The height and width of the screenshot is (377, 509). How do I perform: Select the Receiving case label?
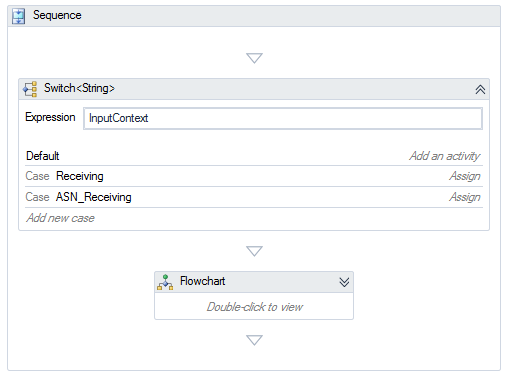point(80,176)
